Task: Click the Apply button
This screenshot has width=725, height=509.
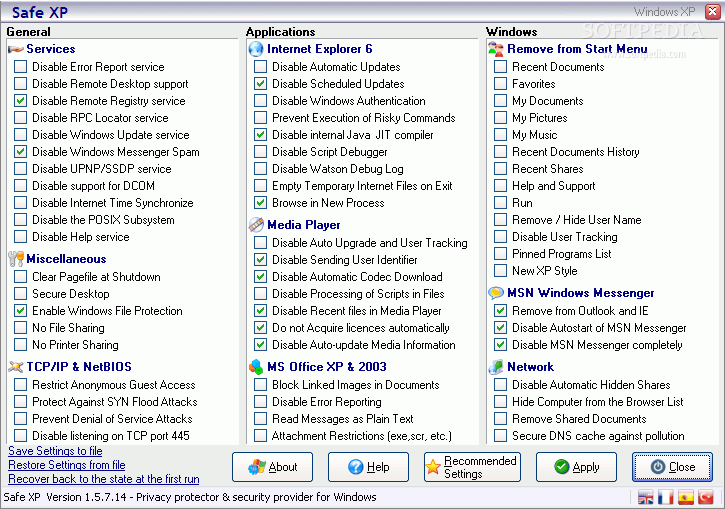Action: pos(576,467)
